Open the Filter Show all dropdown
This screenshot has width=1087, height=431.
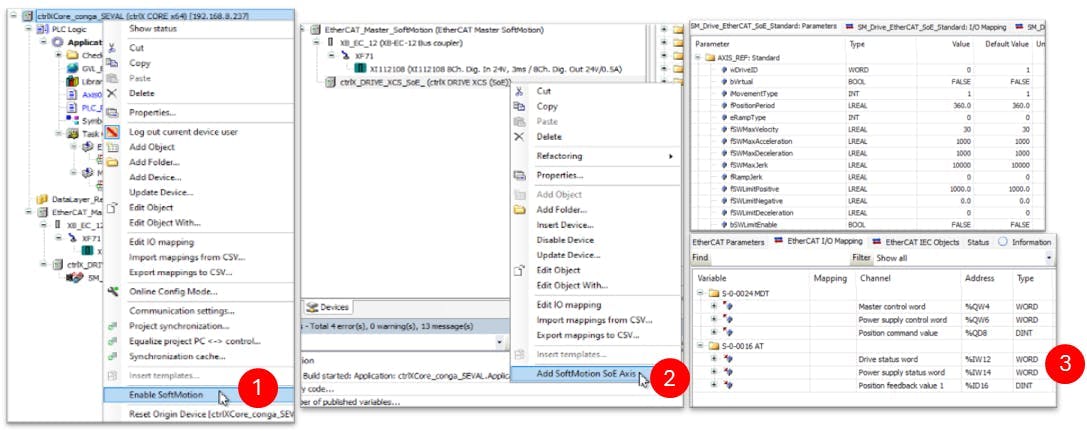(x=1048, y=258)
